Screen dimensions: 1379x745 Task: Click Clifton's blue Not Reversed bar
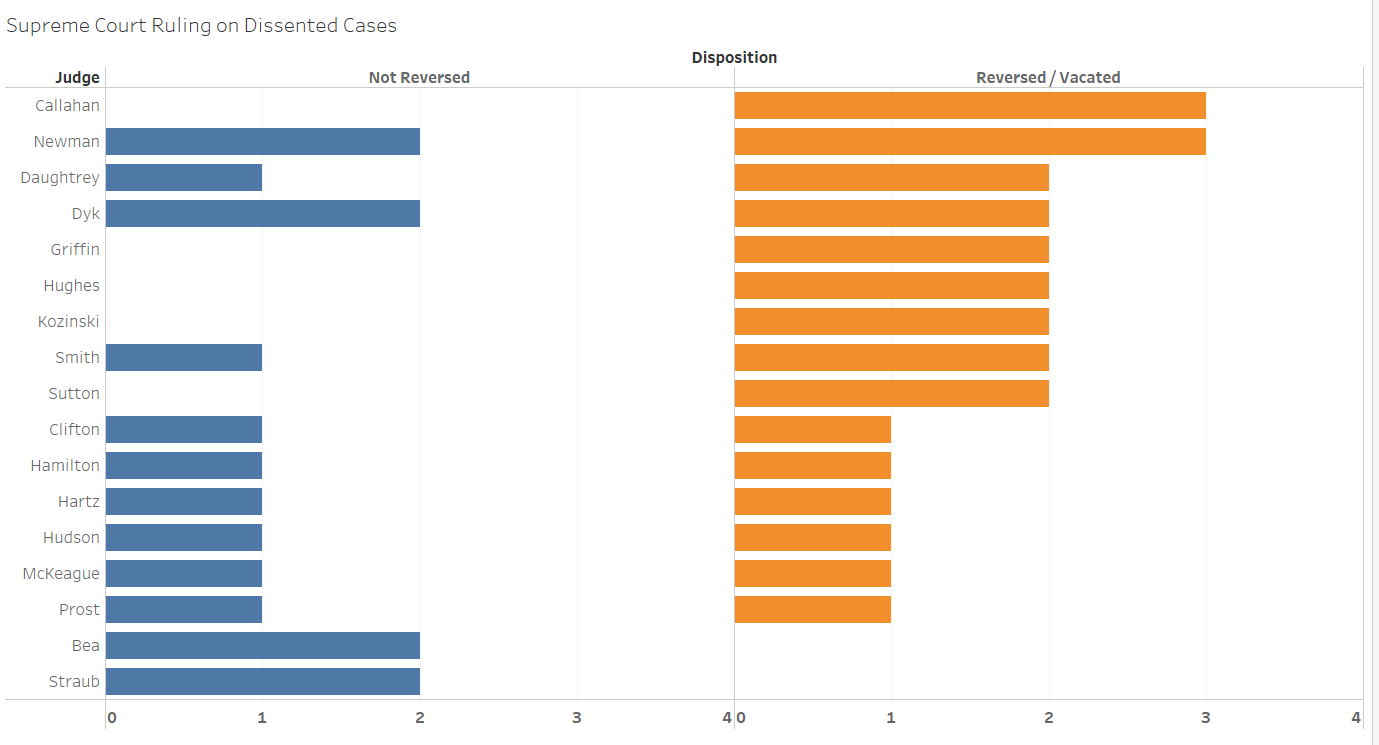pos(184,429)
